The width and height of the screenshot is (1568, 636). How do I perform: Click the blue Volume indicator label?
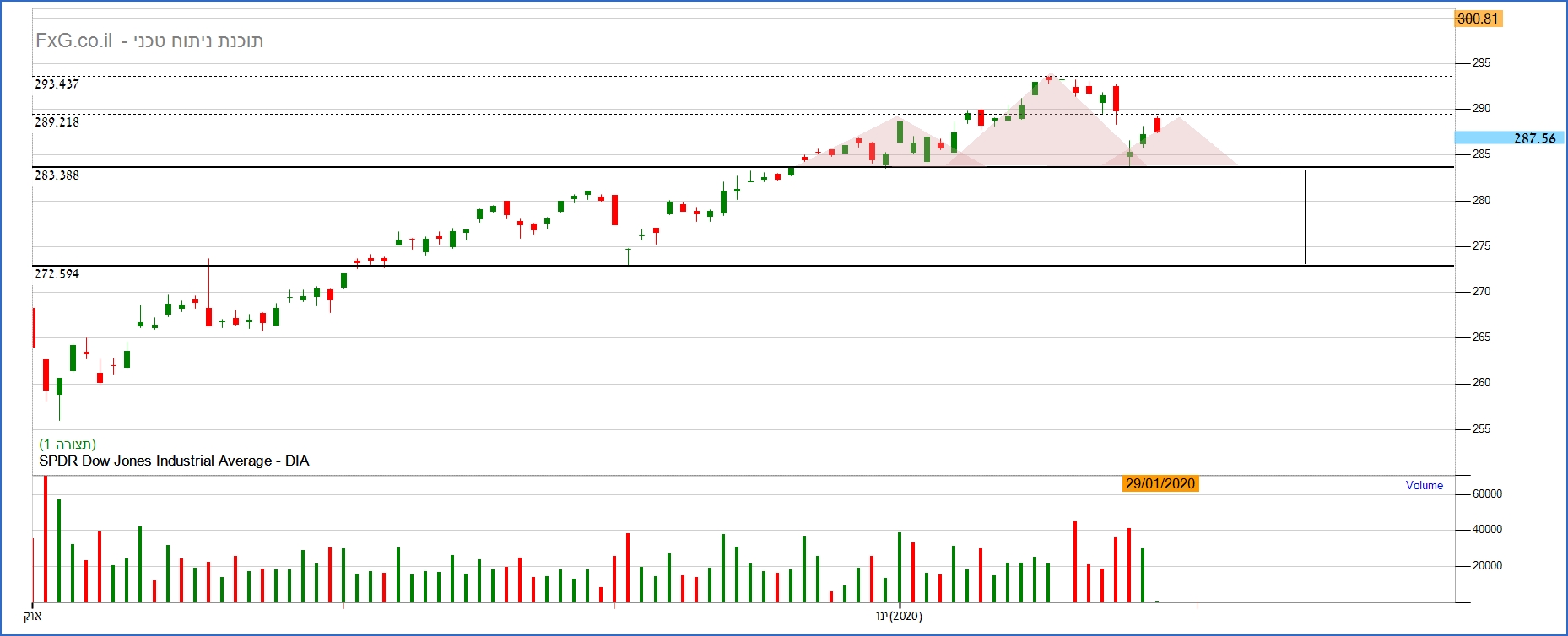1424,485
